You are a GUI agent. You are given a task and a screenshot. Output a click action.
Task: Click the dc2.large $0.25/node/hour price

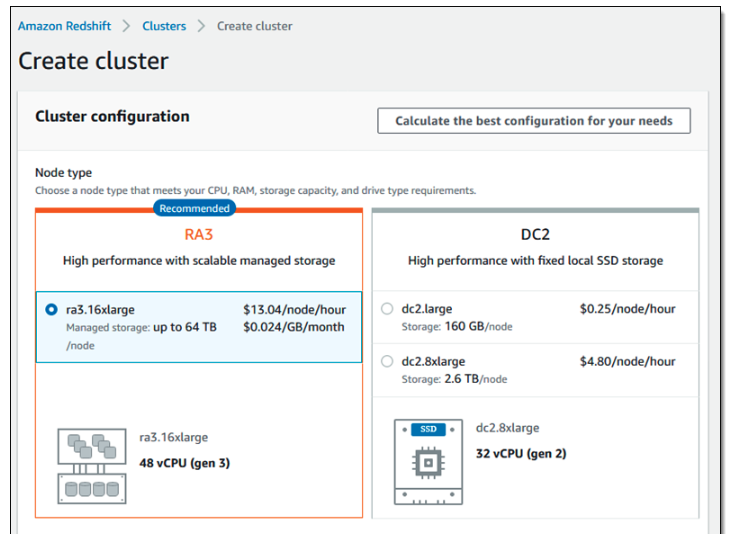pos(628,309)
